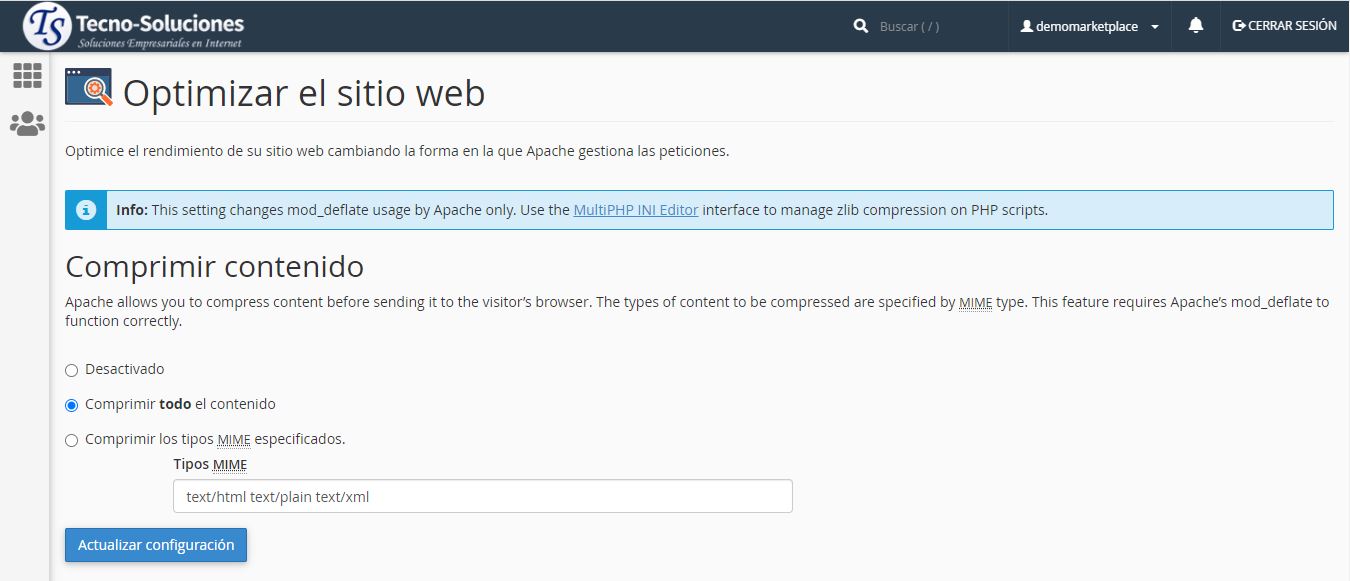Open the MultiPHP INI Editor link
This screenshot has height=581, width=1350.
[x=635, y=210]
